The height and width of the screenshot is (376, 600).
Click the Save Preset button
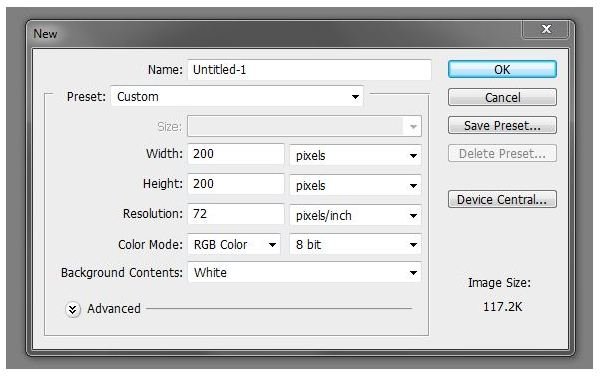point(502,125)
